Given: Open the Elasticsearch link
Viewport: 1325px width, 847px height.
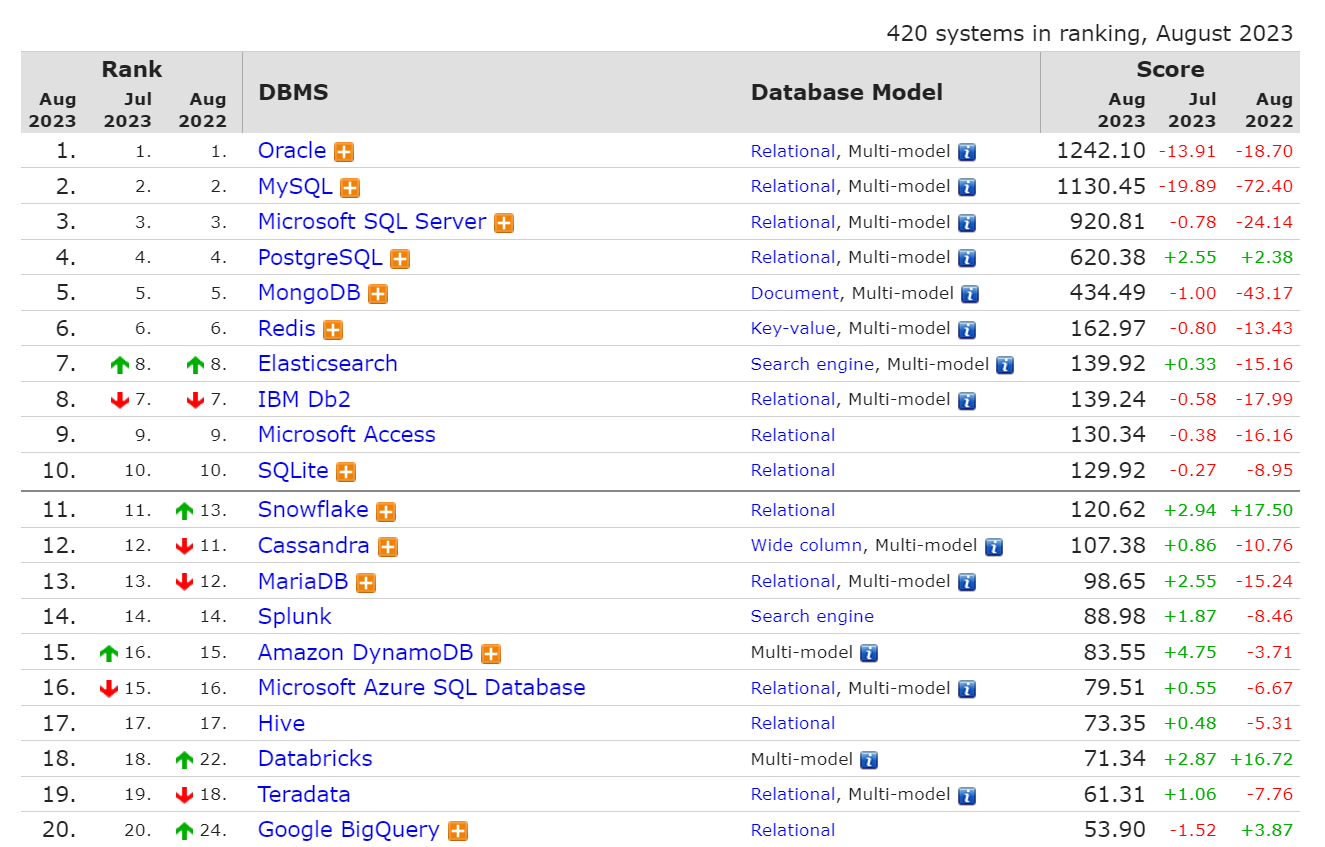Looking at the screenshot, I should (x=328, y=363).
